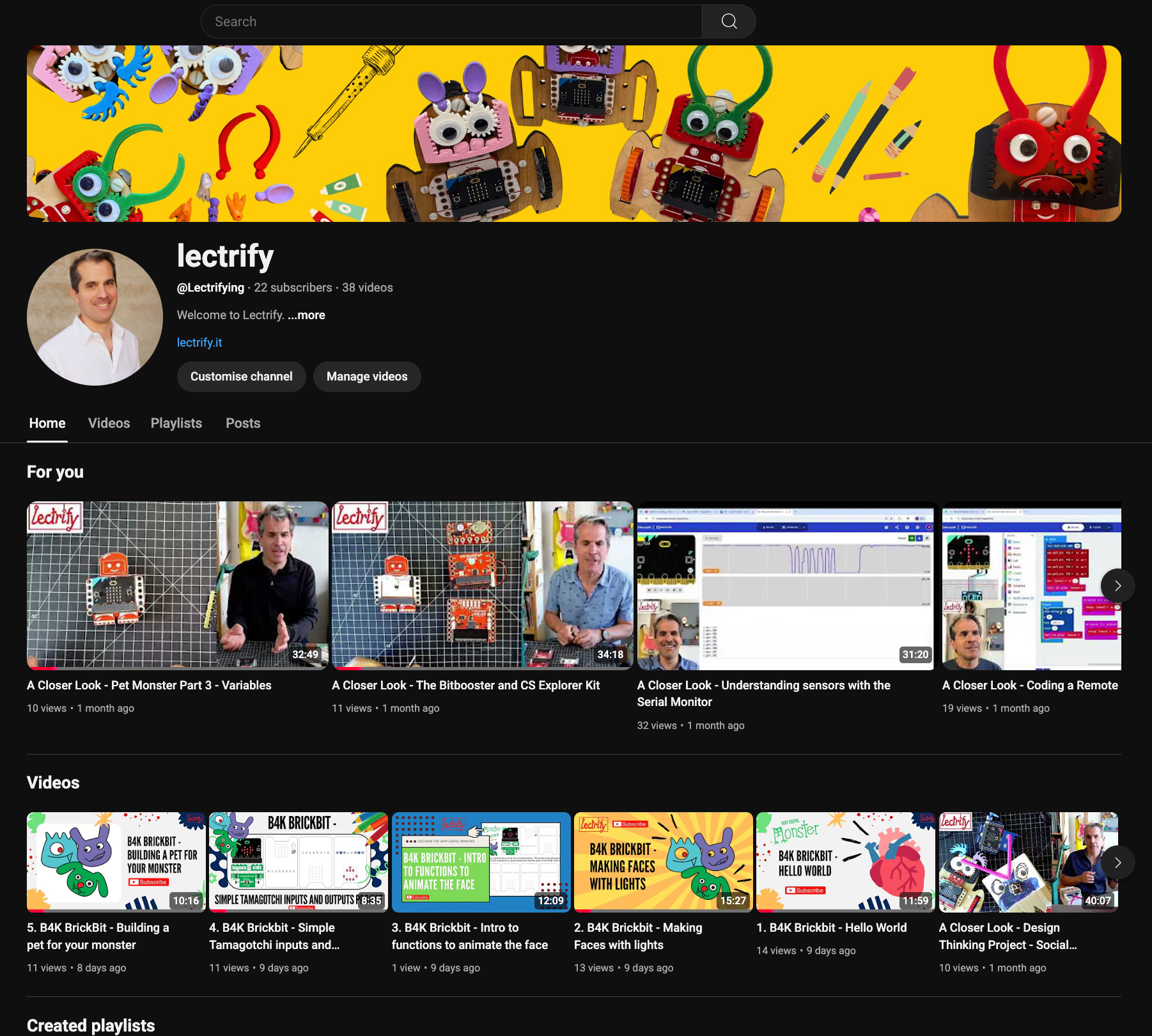
Task: Open Making Faces with Lights thumbnail
Action: (x=663, y=862)
